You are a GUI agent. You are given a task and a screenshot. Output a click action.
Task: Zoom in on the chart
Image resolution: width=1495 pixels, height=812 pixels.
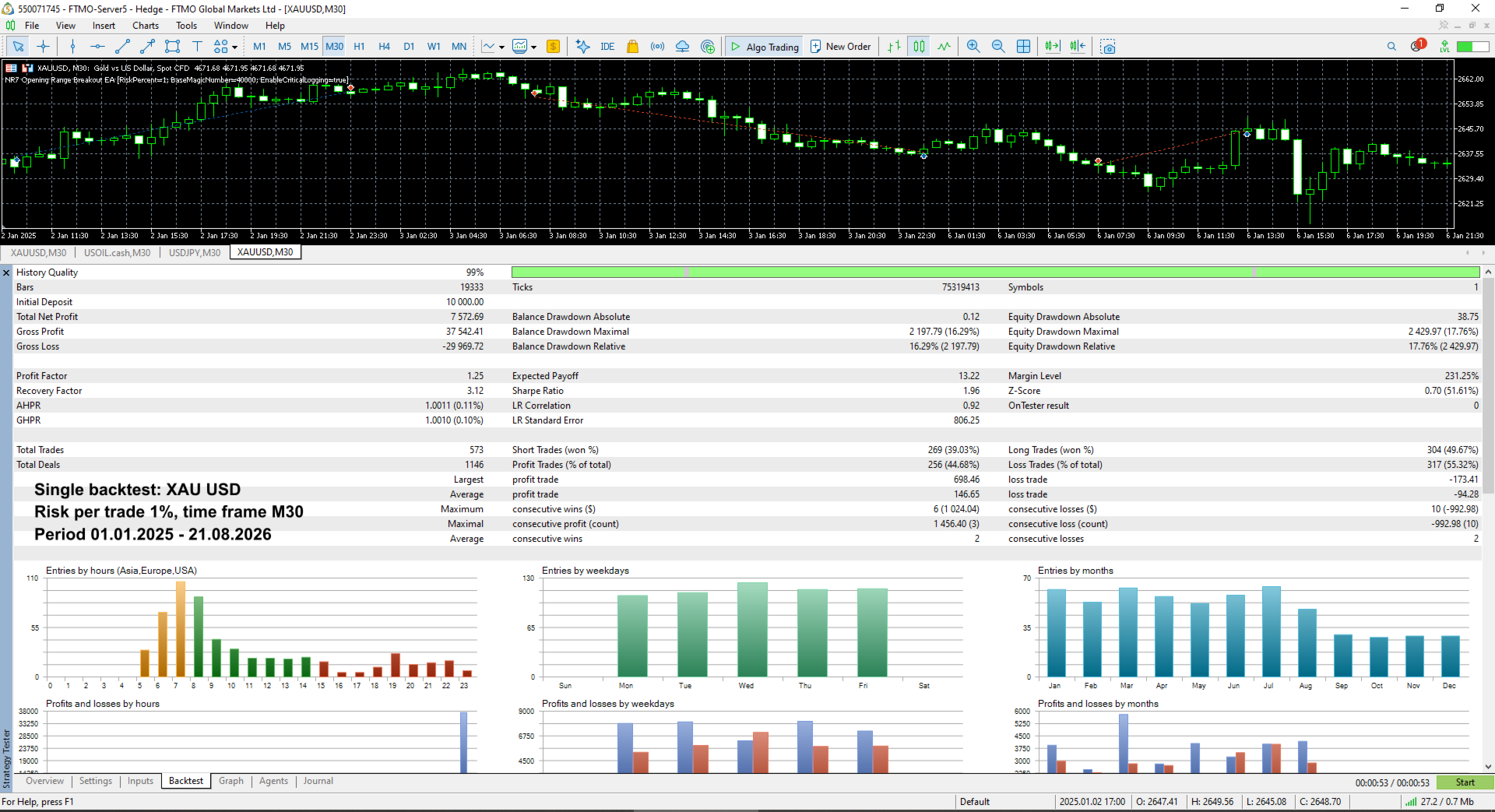[x=973, y=47]
